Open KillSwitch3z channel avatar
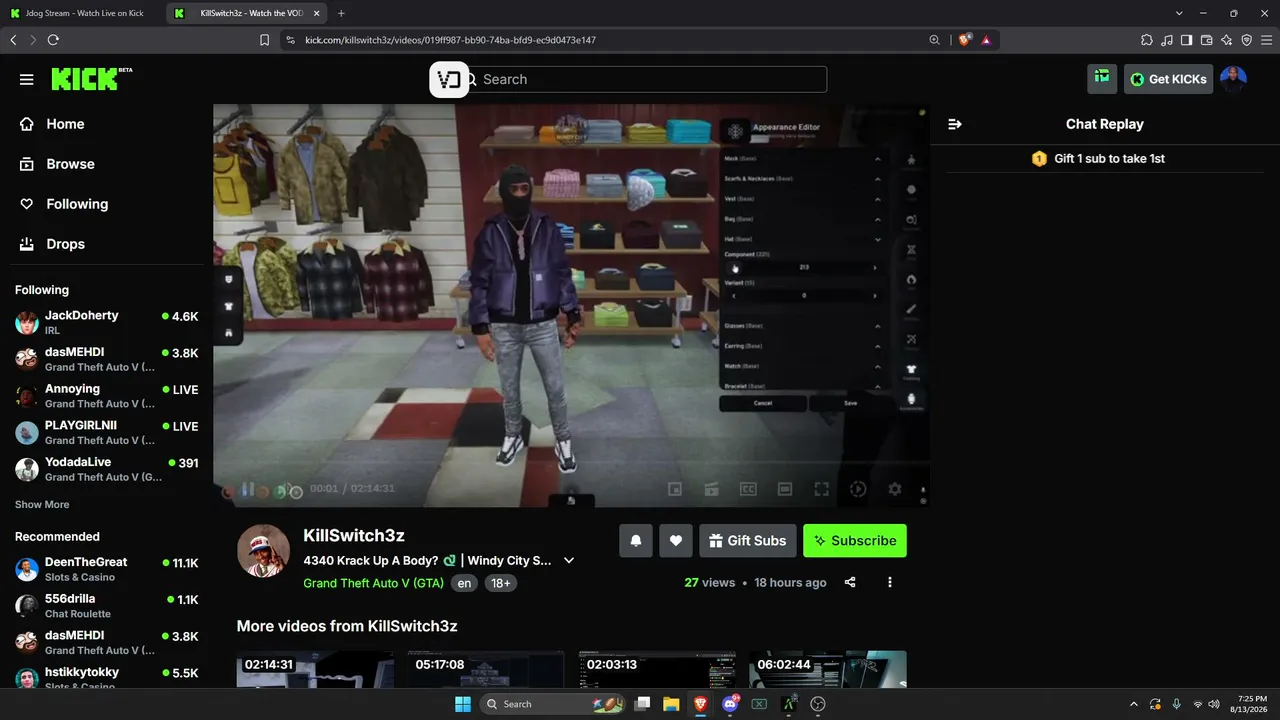Viewport: 1280px width, 720px height. point(263,550)
